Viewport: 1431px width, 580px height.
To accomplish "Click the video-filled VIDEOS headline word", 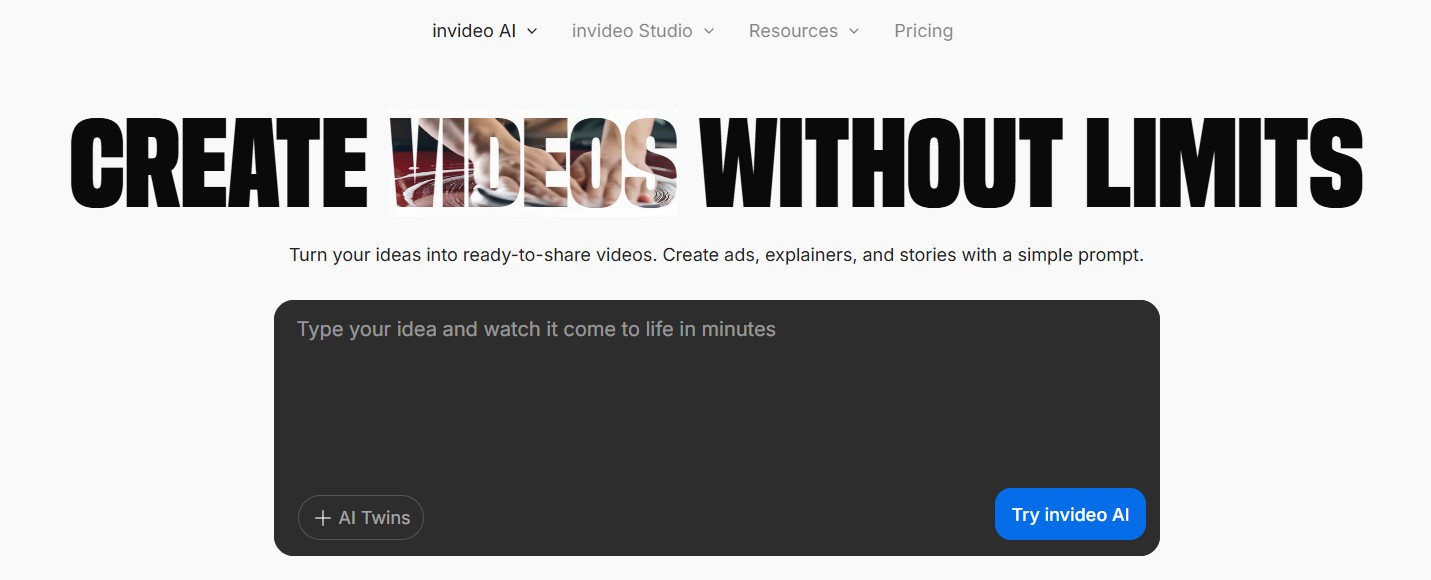I will pyautogui.click(x=533, y=163).
